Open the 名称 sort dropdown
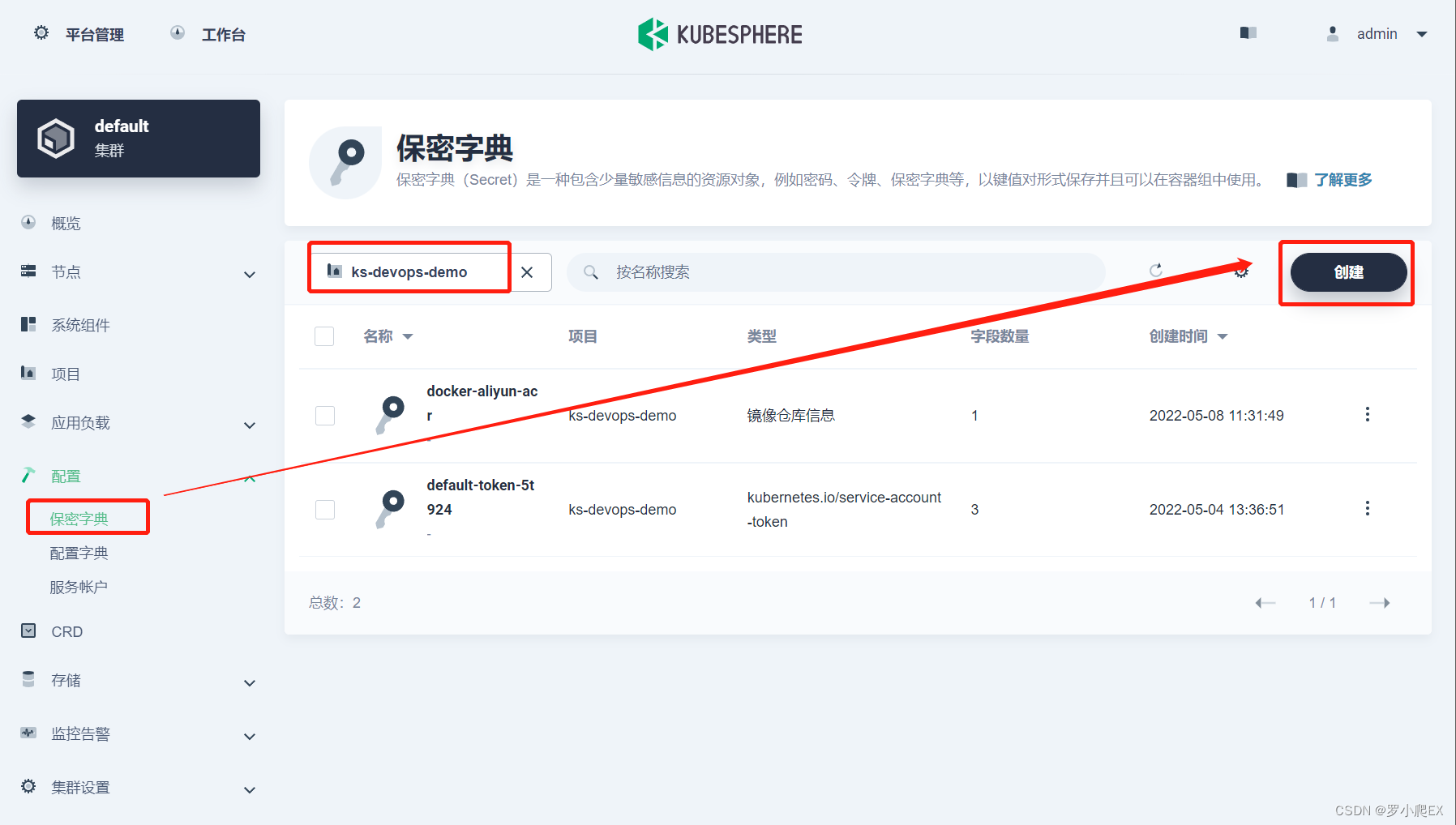This screenshot has width=1456, height=825. [409, 336]
